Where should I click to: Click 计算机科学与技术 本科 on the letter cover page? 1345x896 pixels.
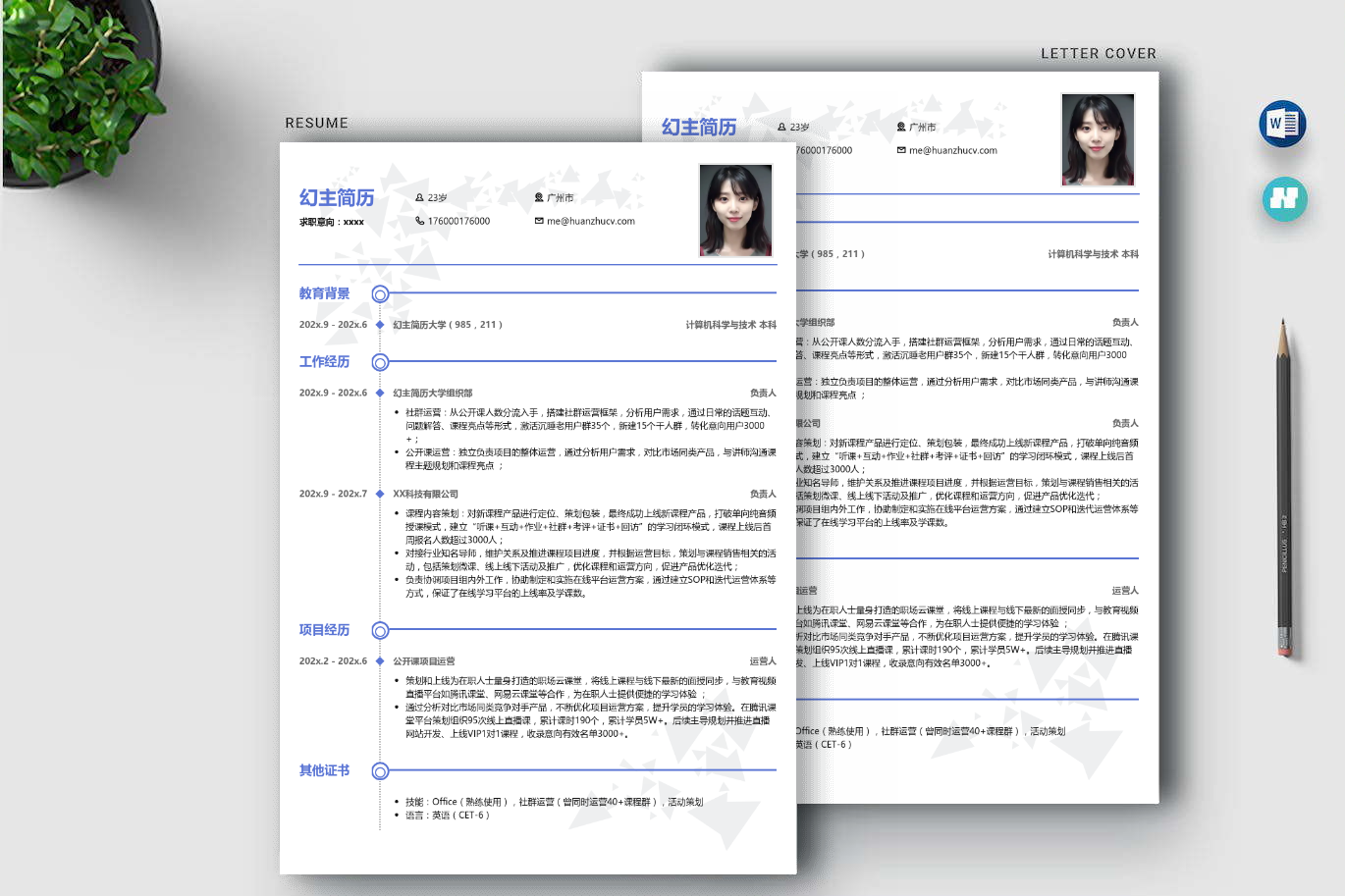coord(1094,254)
